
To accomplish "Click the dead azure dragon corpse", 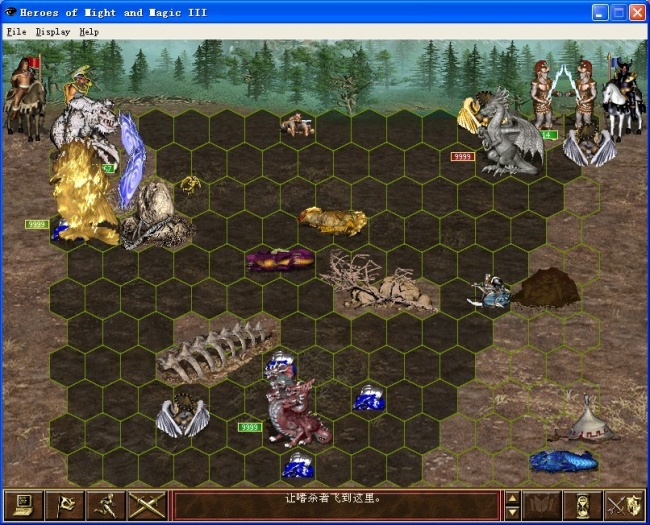I will (x=564, y=461).
